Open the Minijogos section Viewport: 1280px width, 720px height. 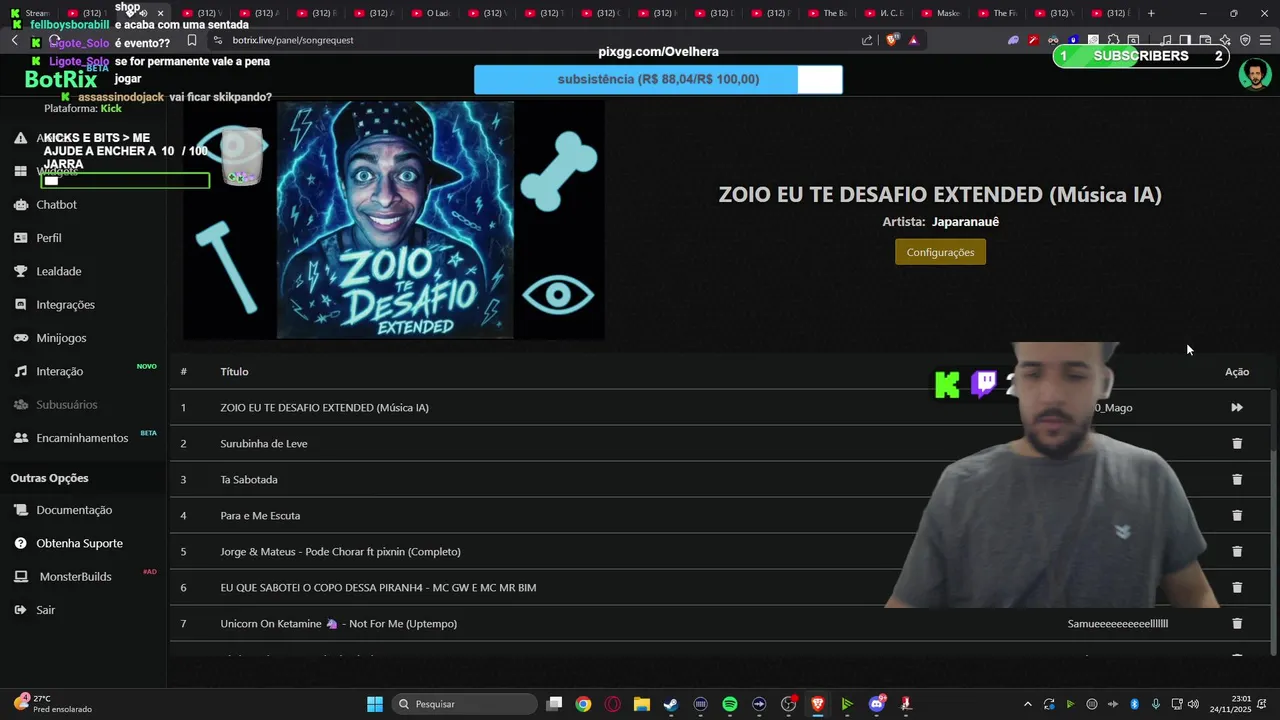pyautogui.click(x=61, y=338)
